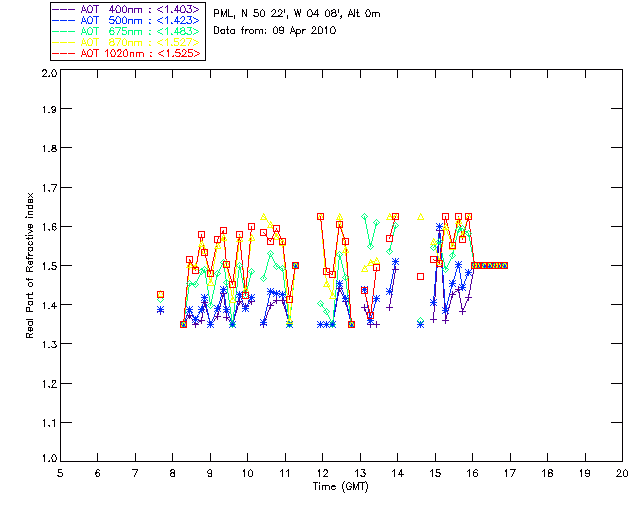Click the y-axis tick label 1.9
This screenshot has width=640, height=512.
pos(49,109)
